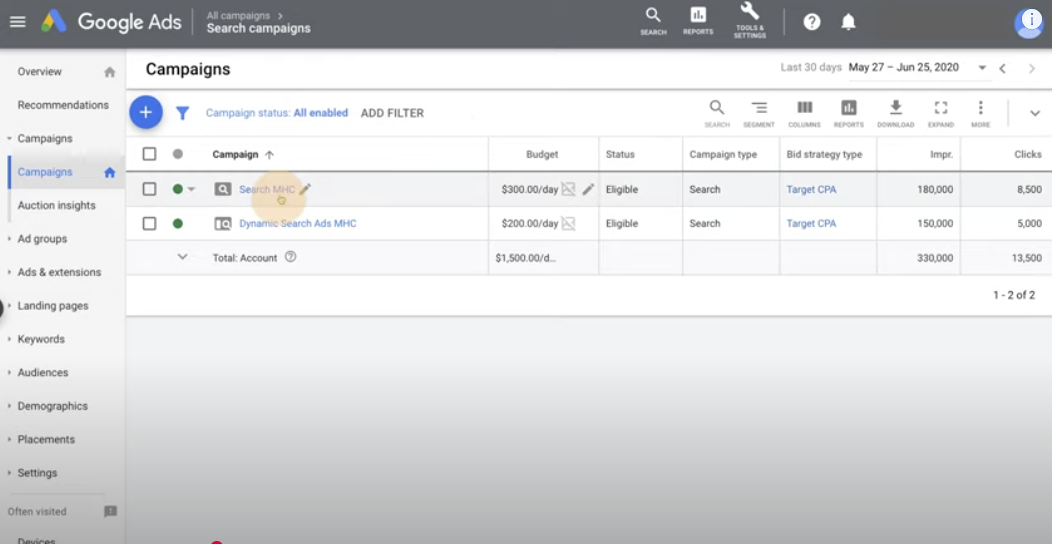Collapse the toolbar chevron at far right
The image size is (1052, 544).
click(x=1035, y=113)
